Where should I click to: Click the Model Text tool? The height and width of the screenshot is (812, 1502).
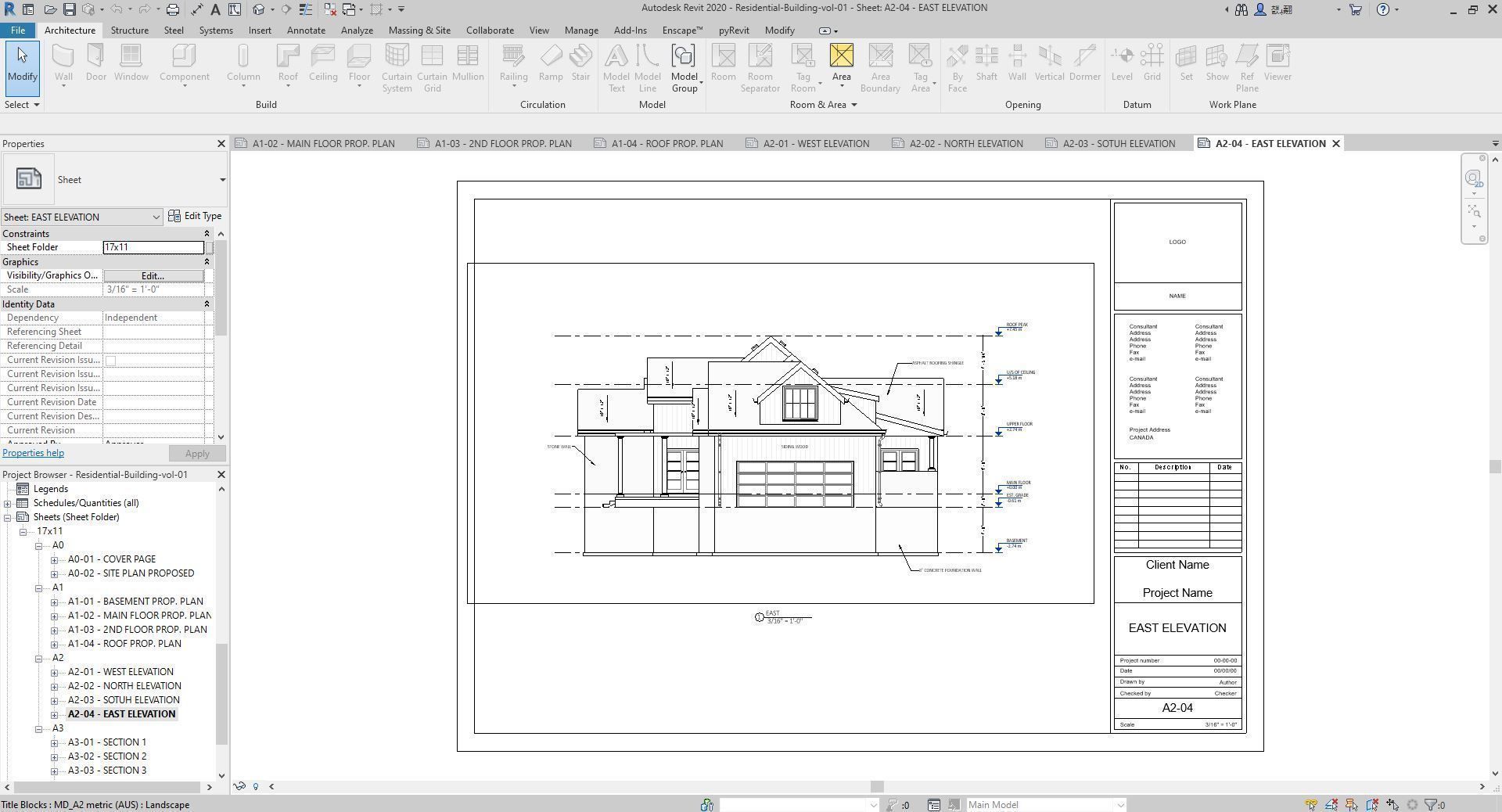click(616, 68)
